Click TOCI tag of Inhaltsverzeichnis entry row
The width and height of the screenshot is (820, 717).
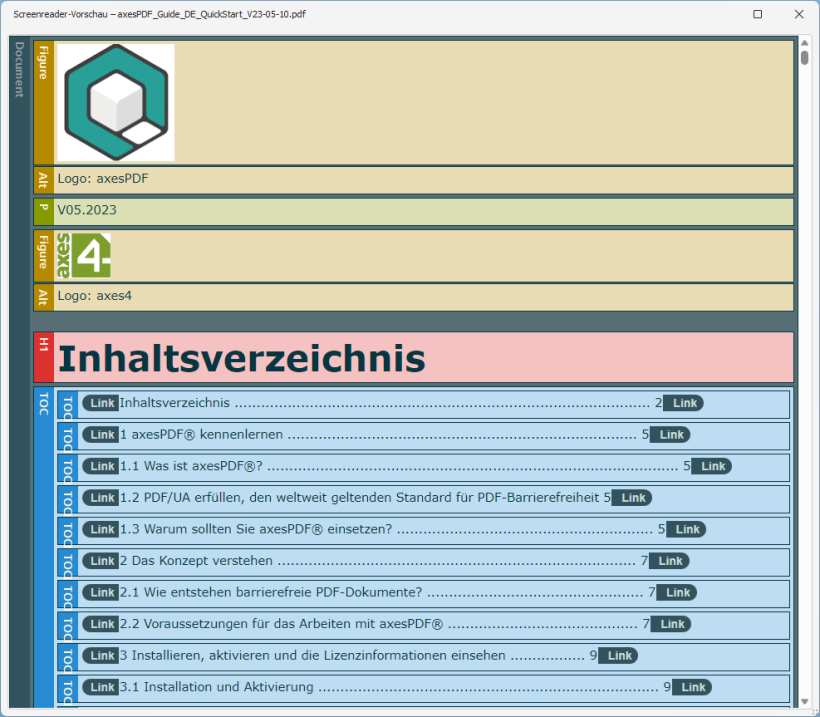[68, 405]
